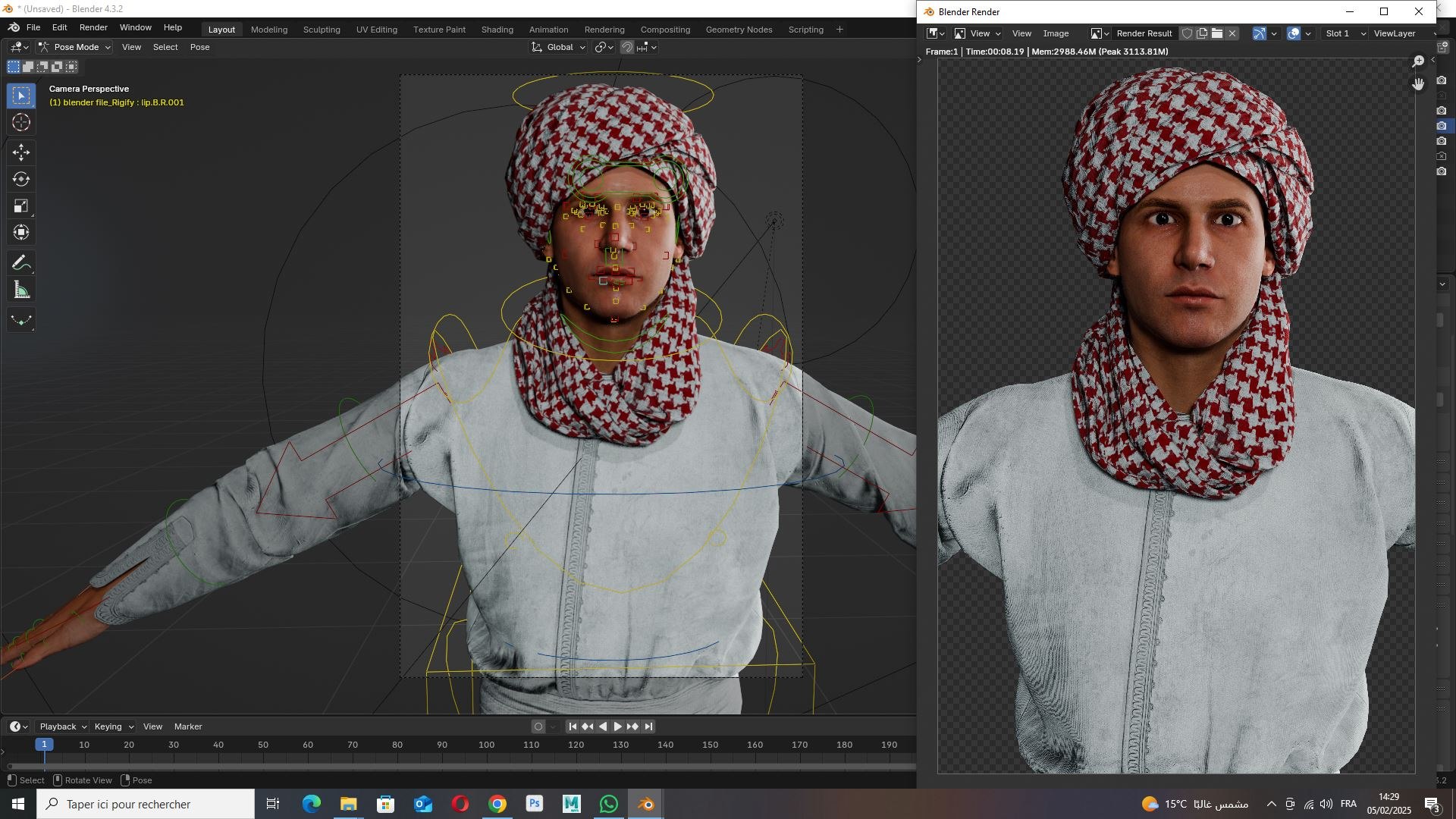This screenshot has width=1456, height=819.
Task: Toggle gizmo display in render window
Action: (x=1260, y=33)
